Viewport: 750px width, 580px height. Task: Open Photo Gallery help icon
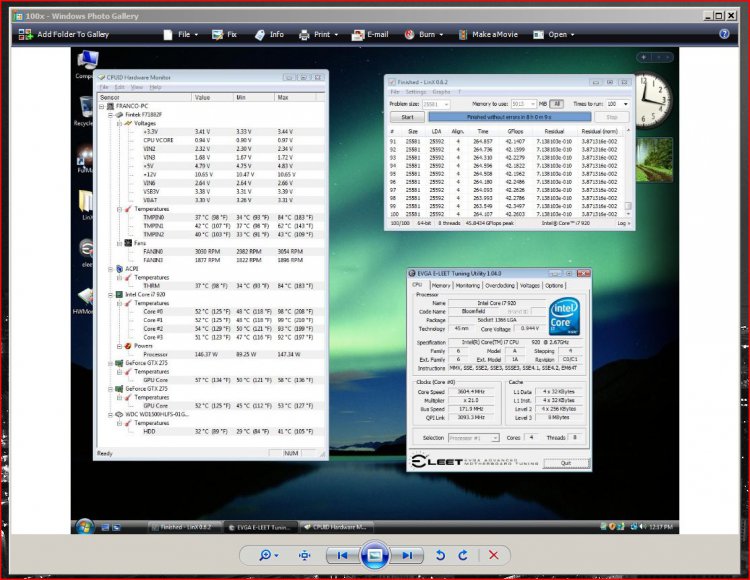point(724,34)
